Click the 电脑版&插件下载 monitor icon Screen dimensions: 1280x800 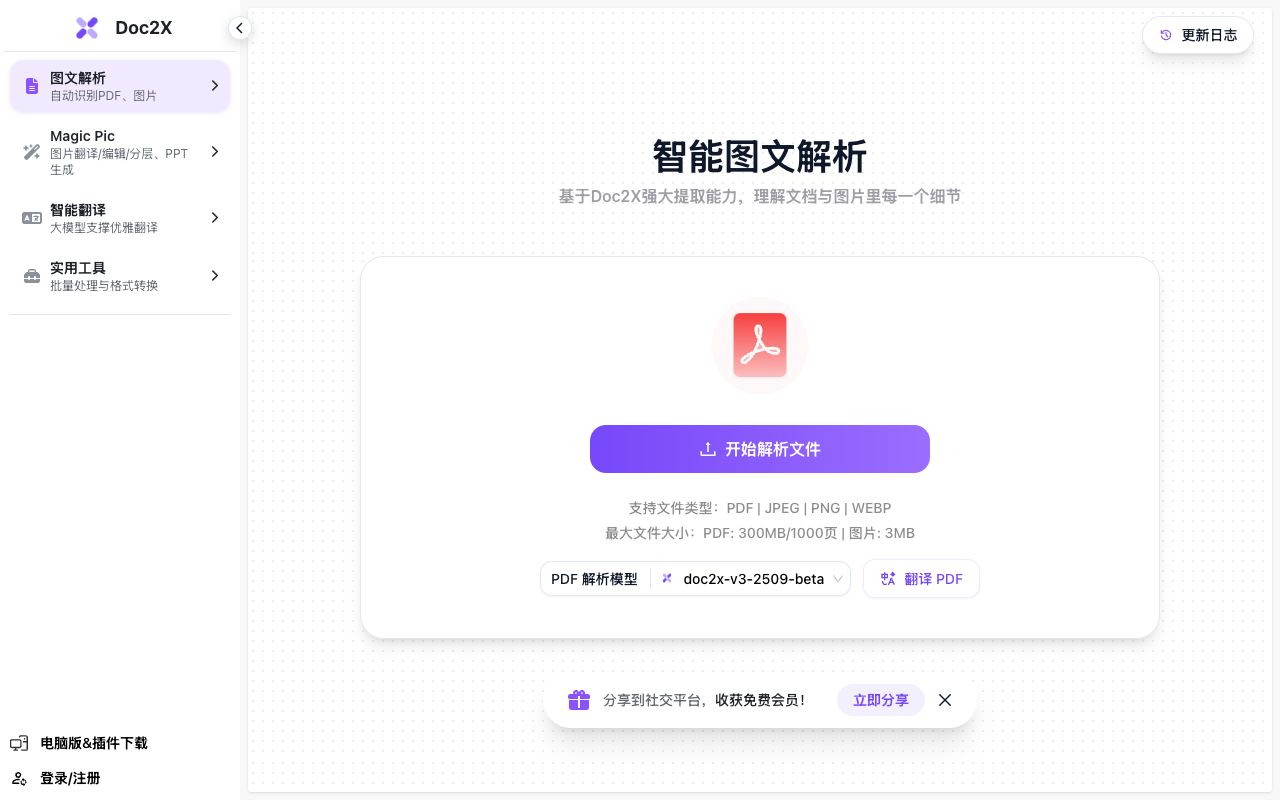[19, 743]
